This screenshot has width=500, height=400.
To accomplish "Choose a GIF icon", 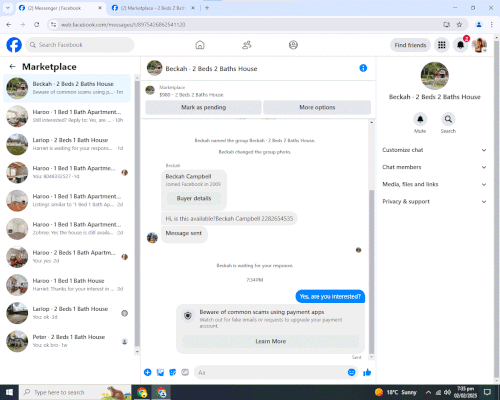I will pyautogui.click(x=185, y=372).
